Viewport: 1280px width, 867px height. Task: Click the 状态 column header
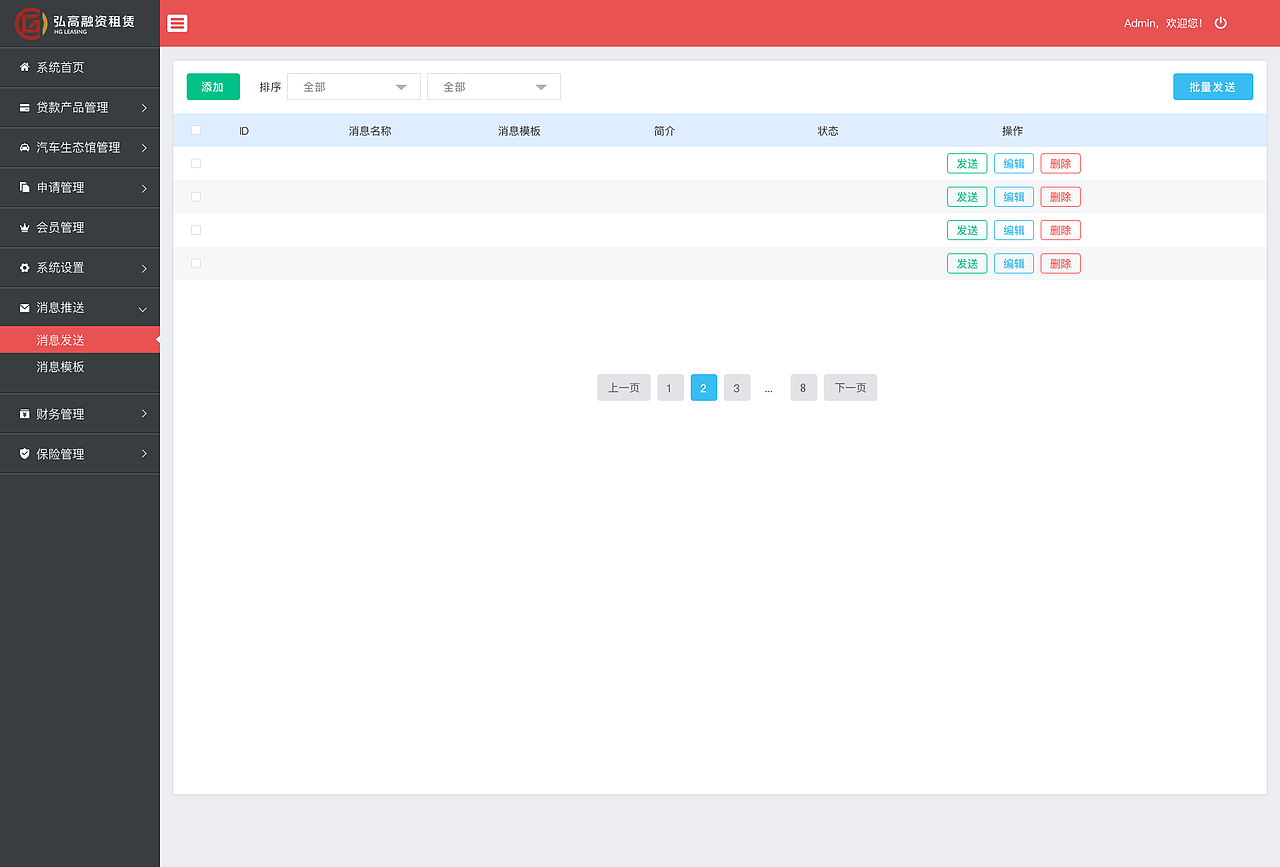[x=828, y=131]
